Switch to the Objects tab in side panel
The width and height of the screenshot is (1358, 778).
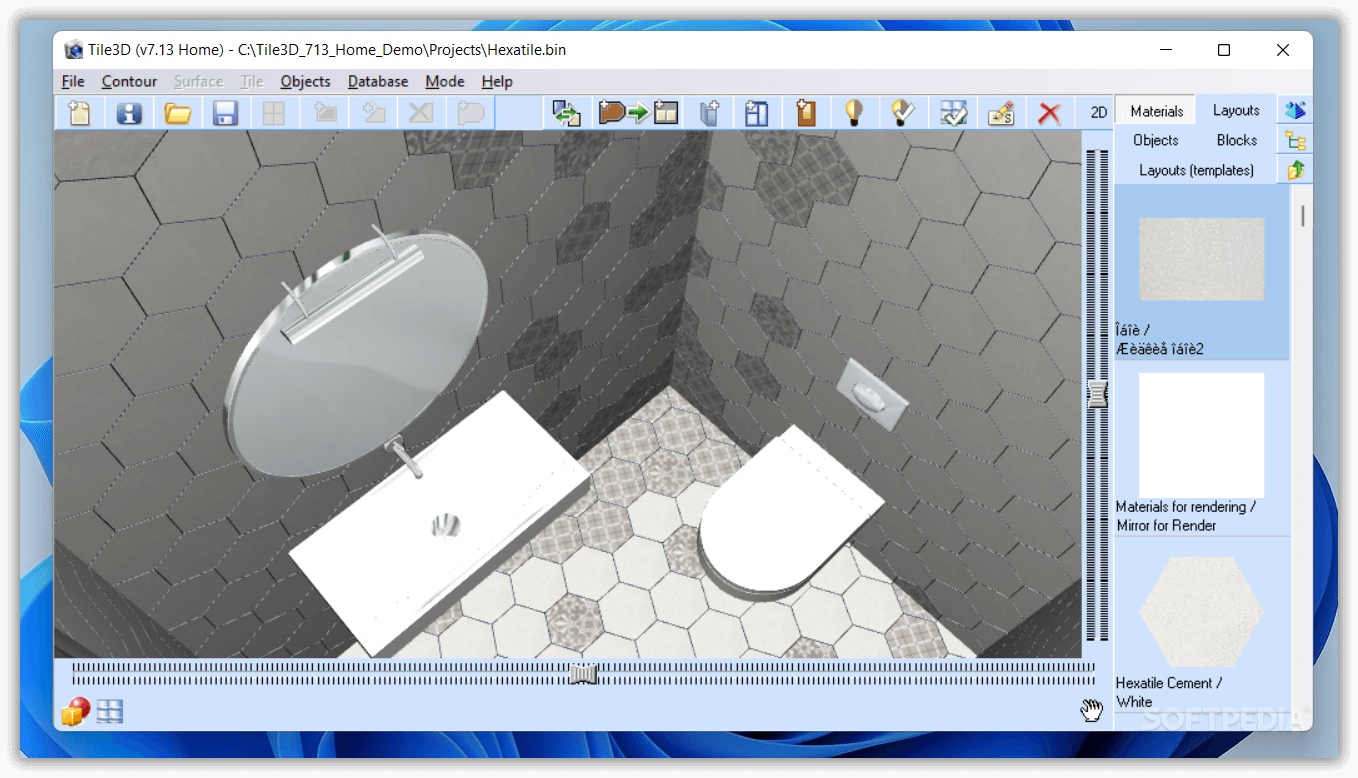[x=1156, y=140]
